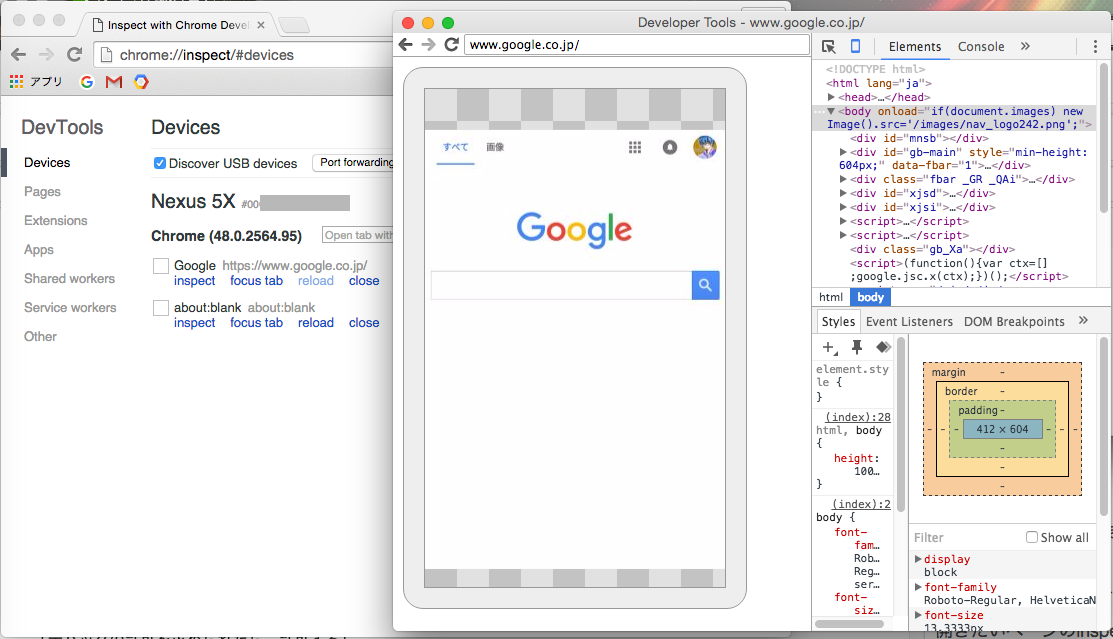Click the 412 × 604 content box

click(1002, 429)
